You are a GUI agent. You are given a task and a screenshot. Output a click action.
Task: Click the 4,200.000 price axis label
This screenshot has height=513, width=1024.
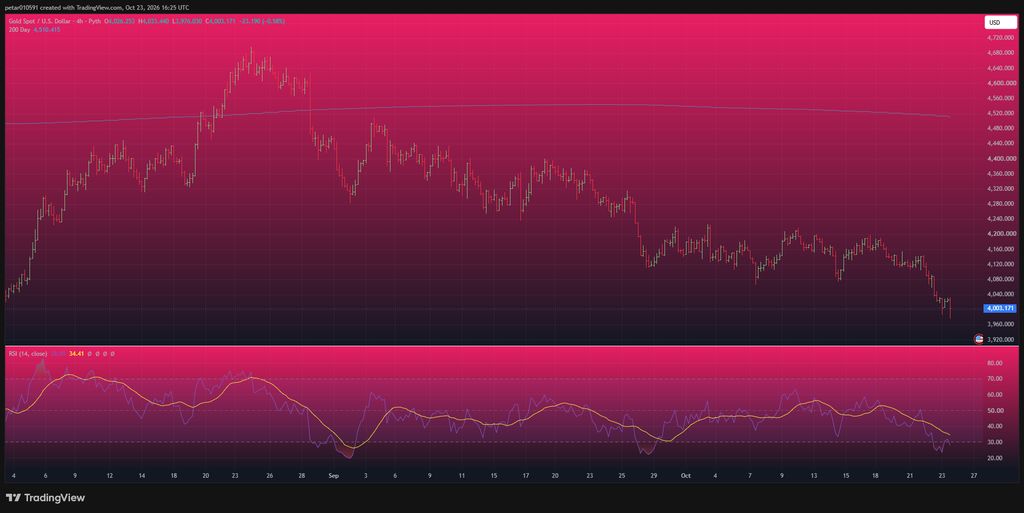1001,234
